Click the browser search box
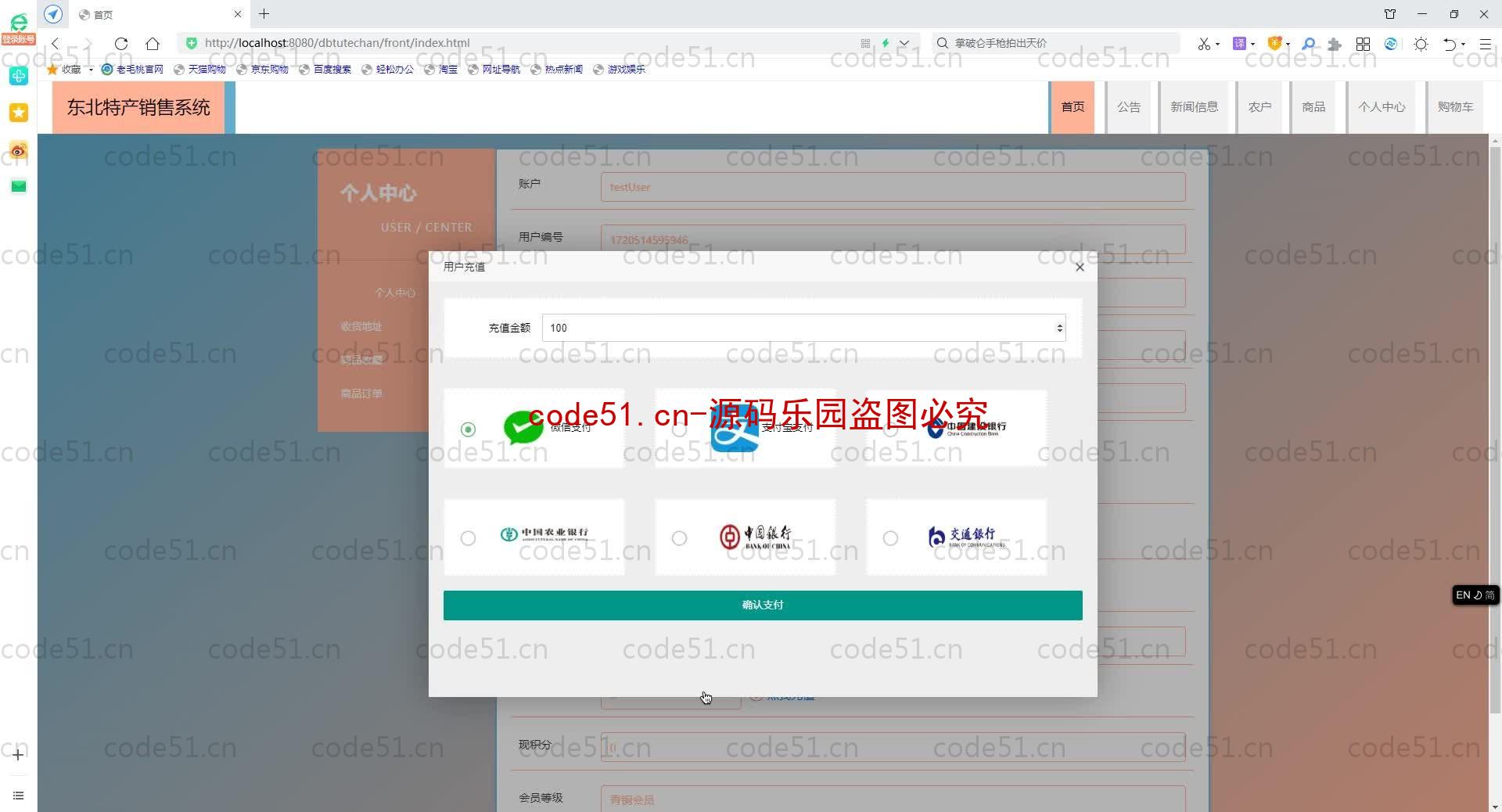Image resolution: width=1502 pixels, height=812 pixels. coord(1056,43)
